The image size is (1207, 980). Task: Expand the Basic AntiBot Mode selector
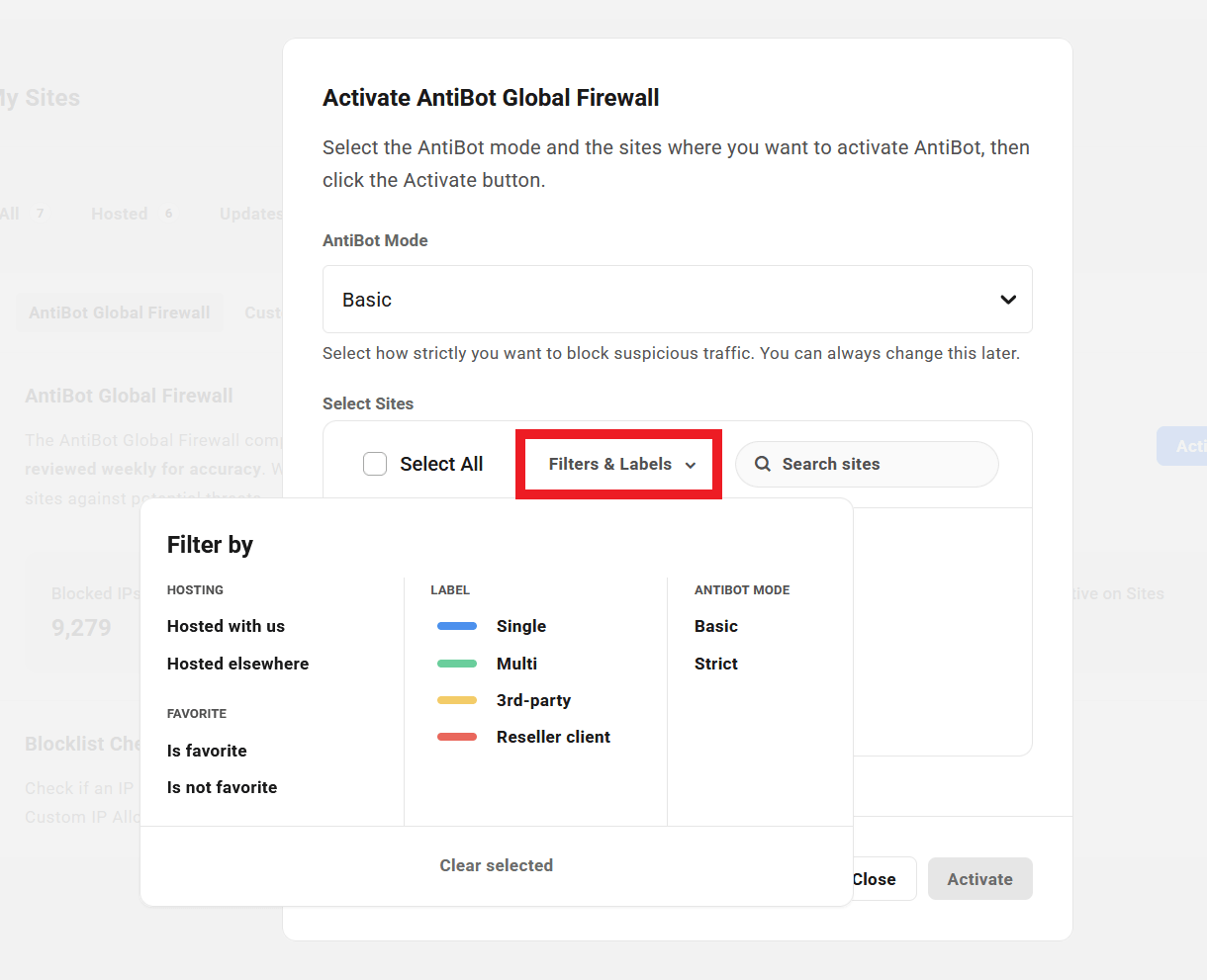click(x=677, y=300)
